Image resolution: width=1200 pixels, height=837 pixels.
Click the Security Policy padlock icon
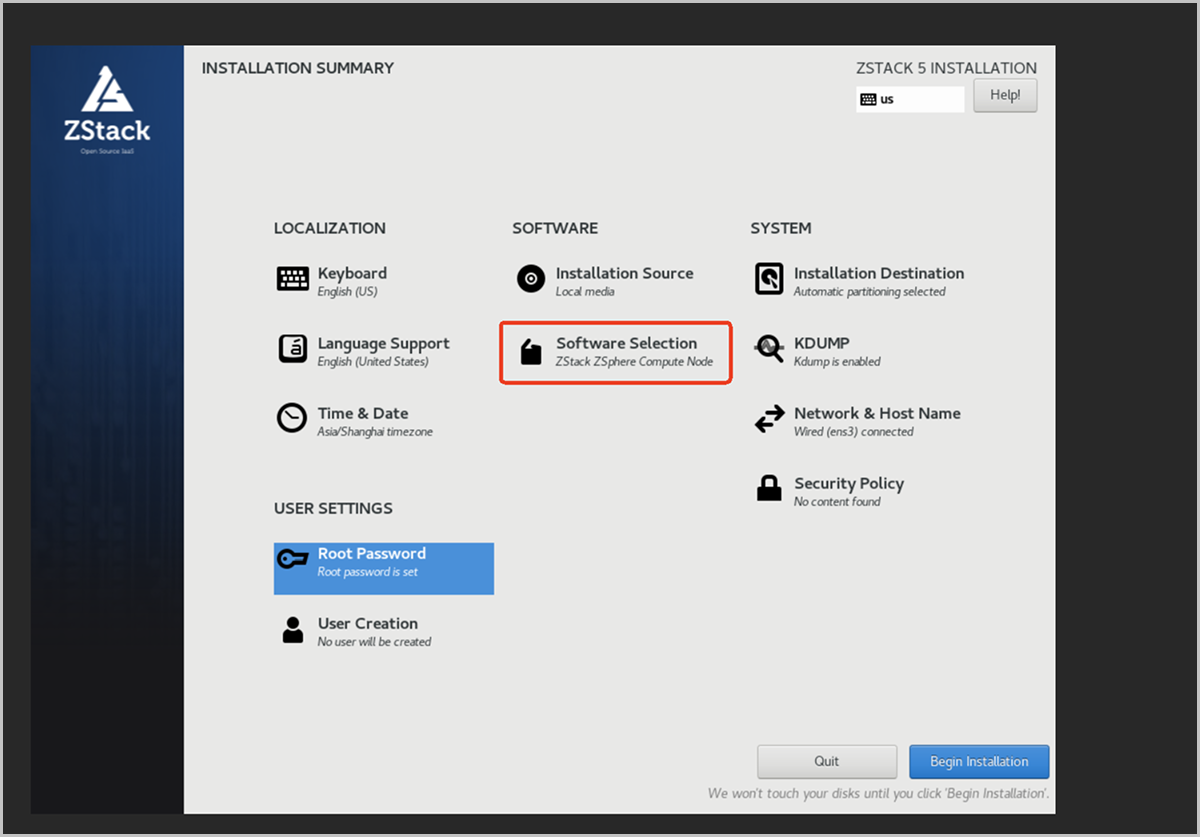point(769,488)
